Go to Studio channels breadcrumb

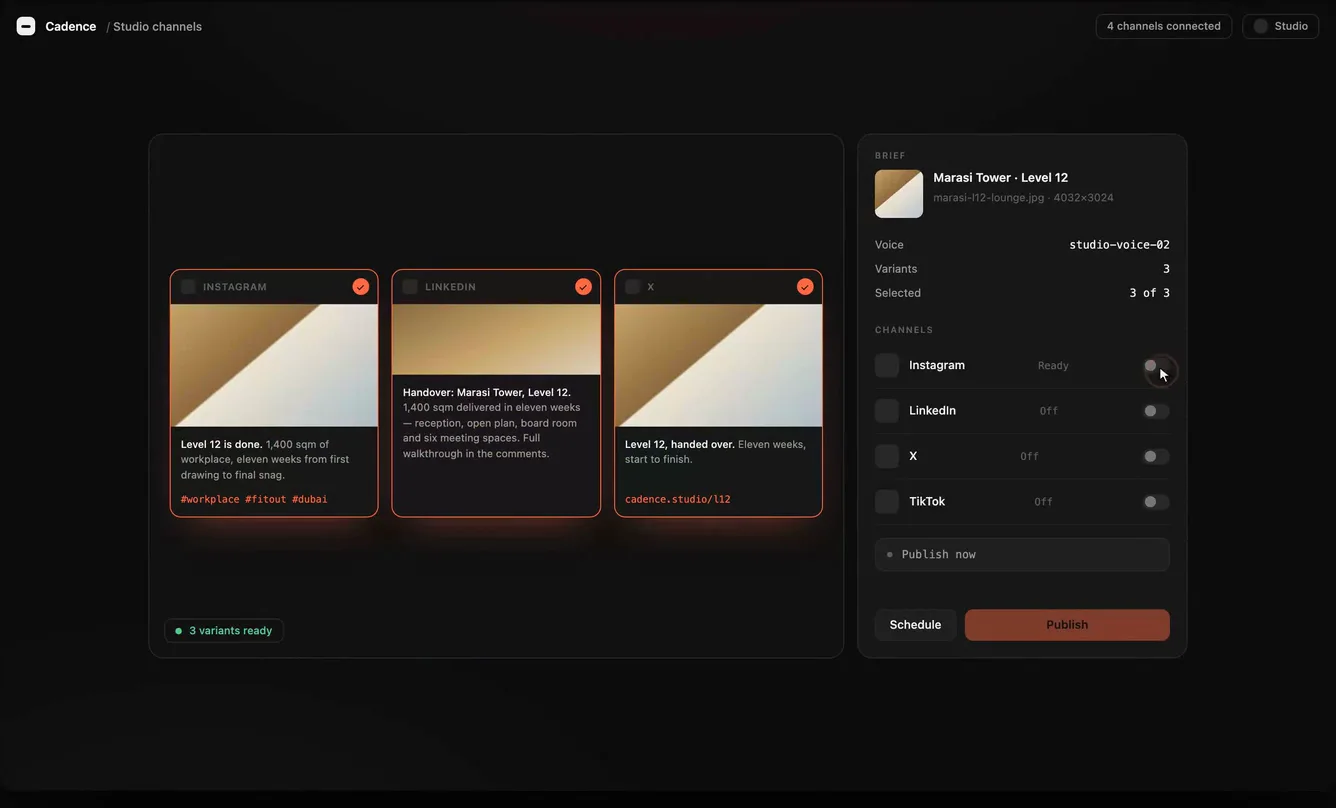tap(157, 27)
